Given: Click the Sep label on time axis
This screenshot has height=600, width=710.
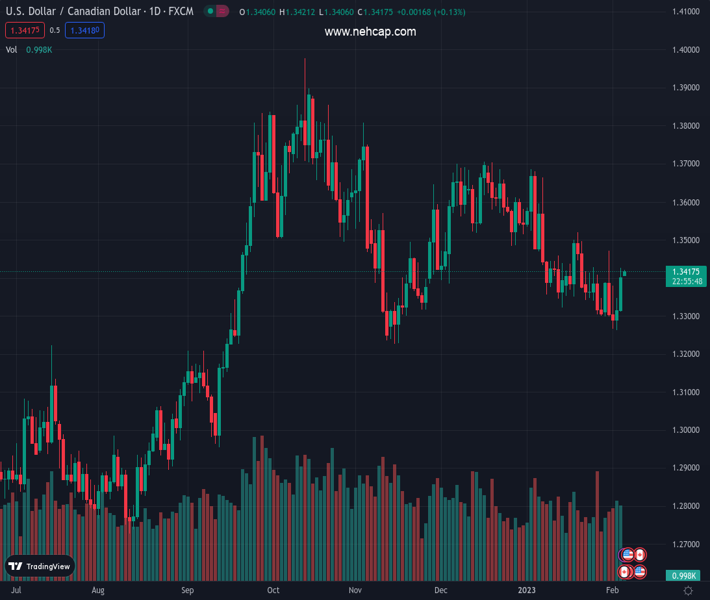Looking at the screenshot, I should (187, 590).
